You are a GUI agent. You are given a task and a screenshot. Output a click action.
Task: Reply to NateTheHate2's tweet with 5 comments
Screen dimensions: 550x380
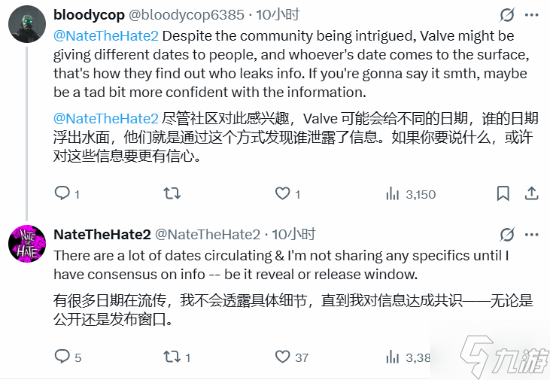click(x=68, y=357)
